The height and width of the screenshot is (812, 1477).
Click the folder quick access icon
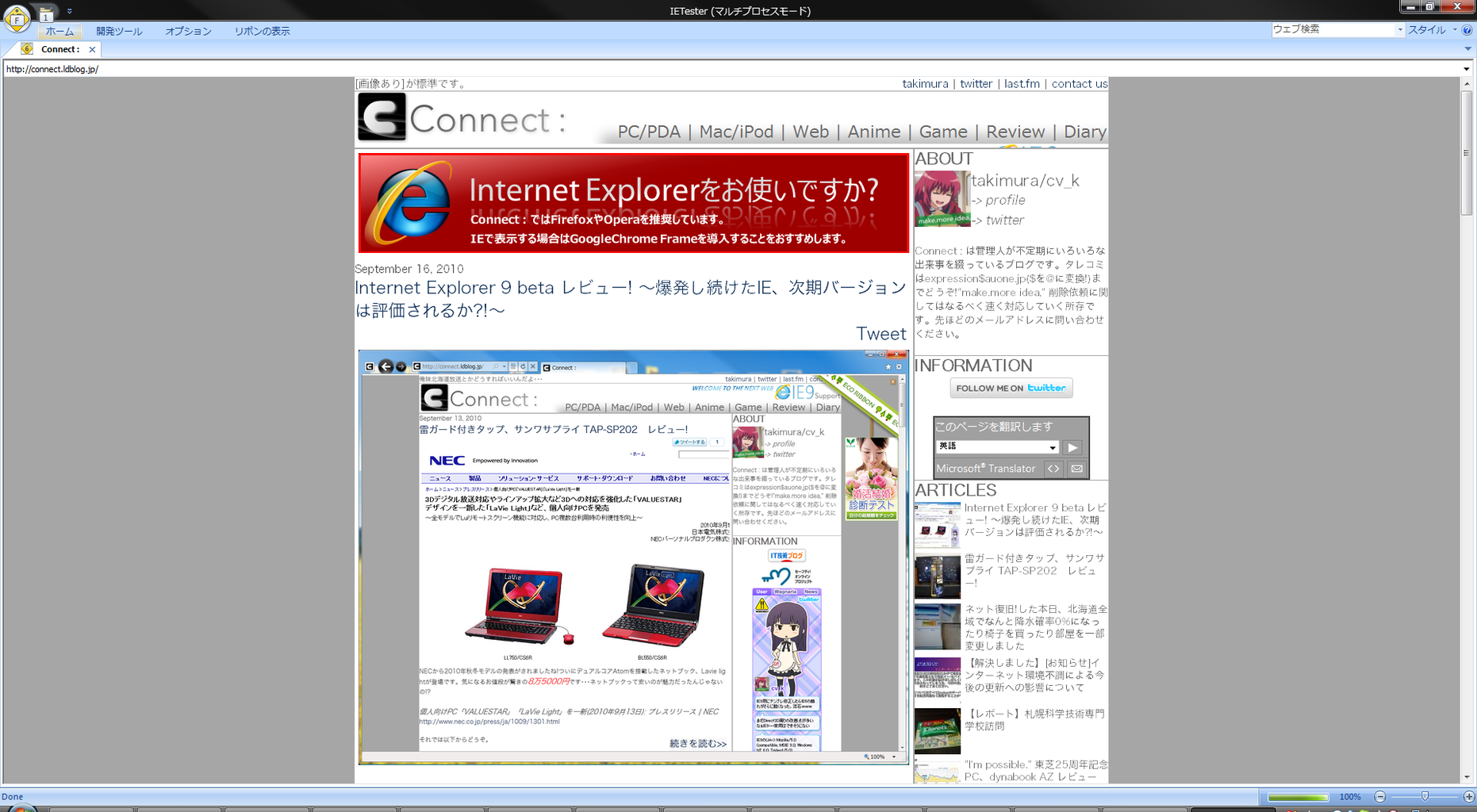(46, 13)
